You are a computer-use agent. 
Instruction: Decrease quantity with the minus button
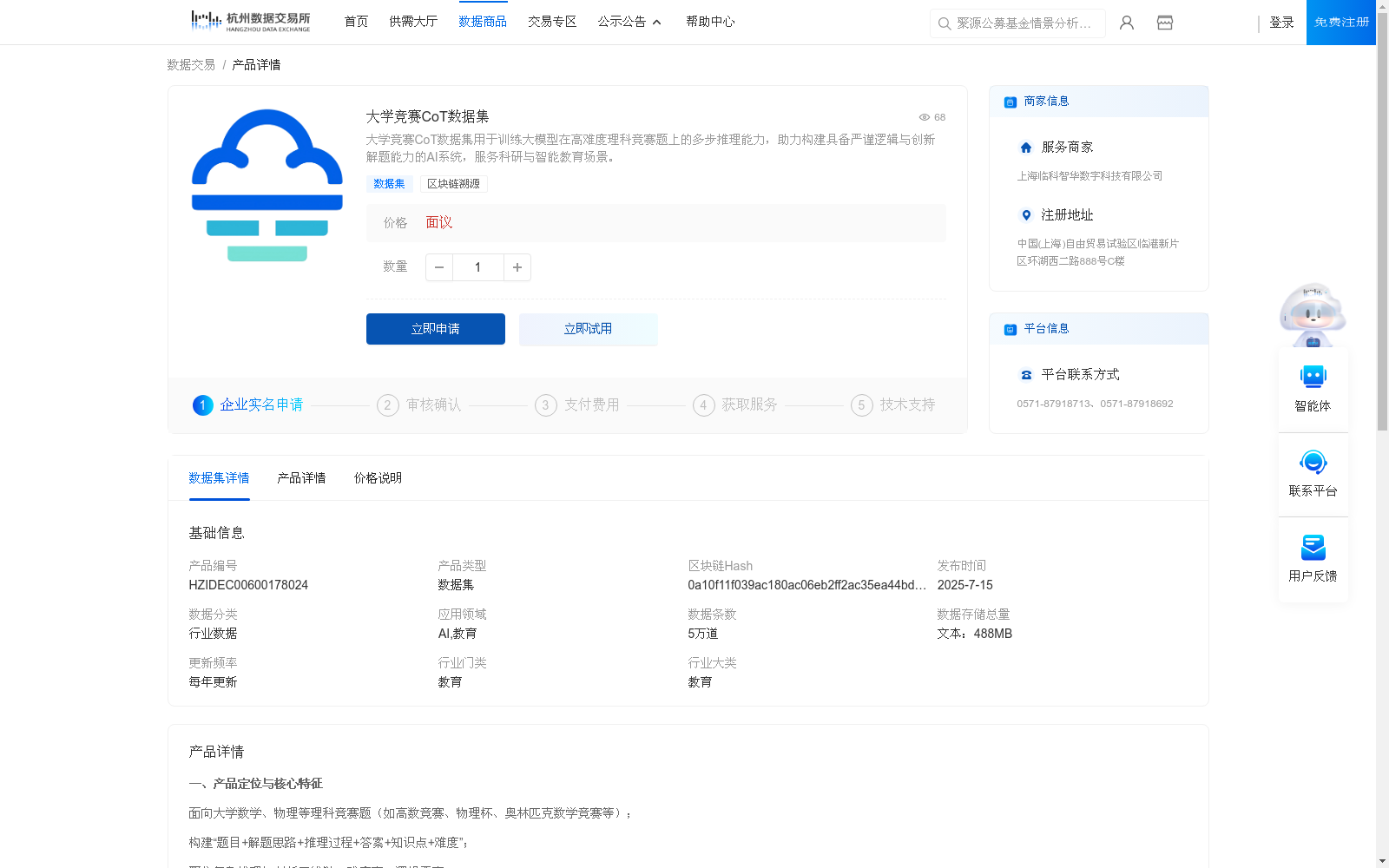tap(439, 267)
